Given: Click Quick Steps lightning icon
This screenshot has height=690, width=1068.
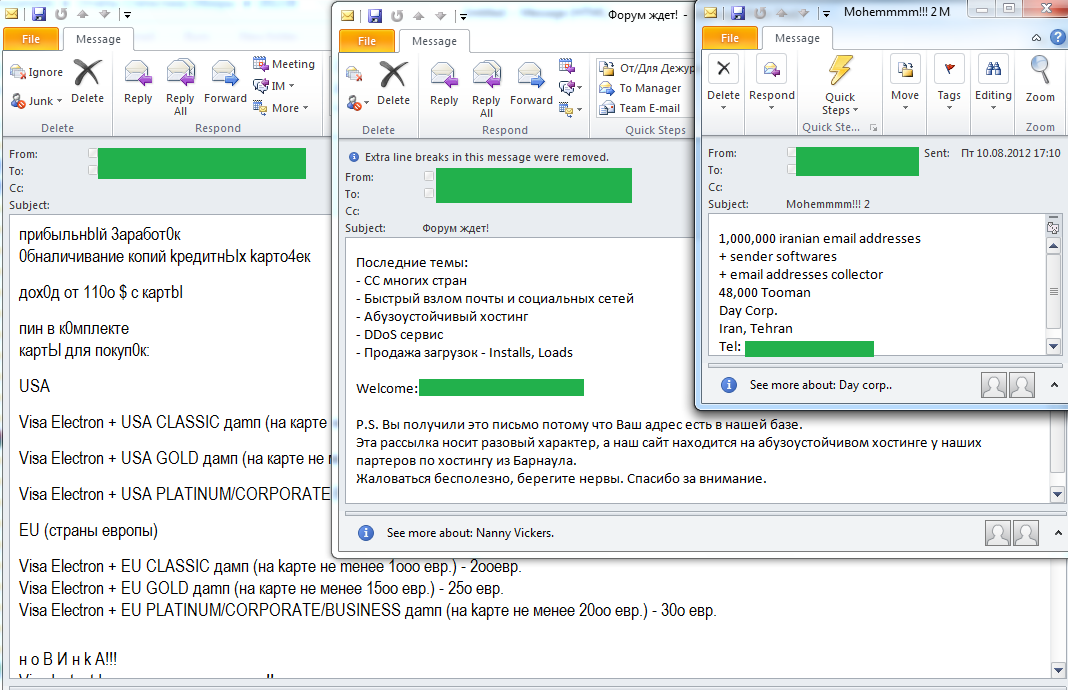Looking at the screenshot, I should 840,70.
